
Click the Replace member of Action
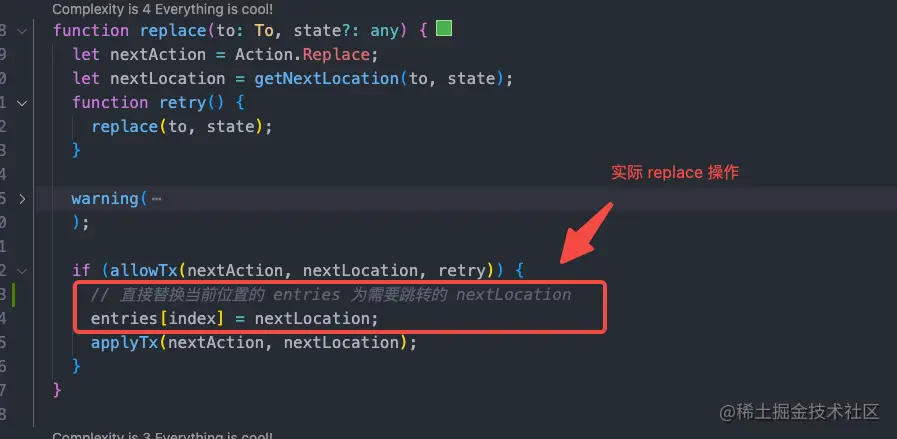point(336,54)
